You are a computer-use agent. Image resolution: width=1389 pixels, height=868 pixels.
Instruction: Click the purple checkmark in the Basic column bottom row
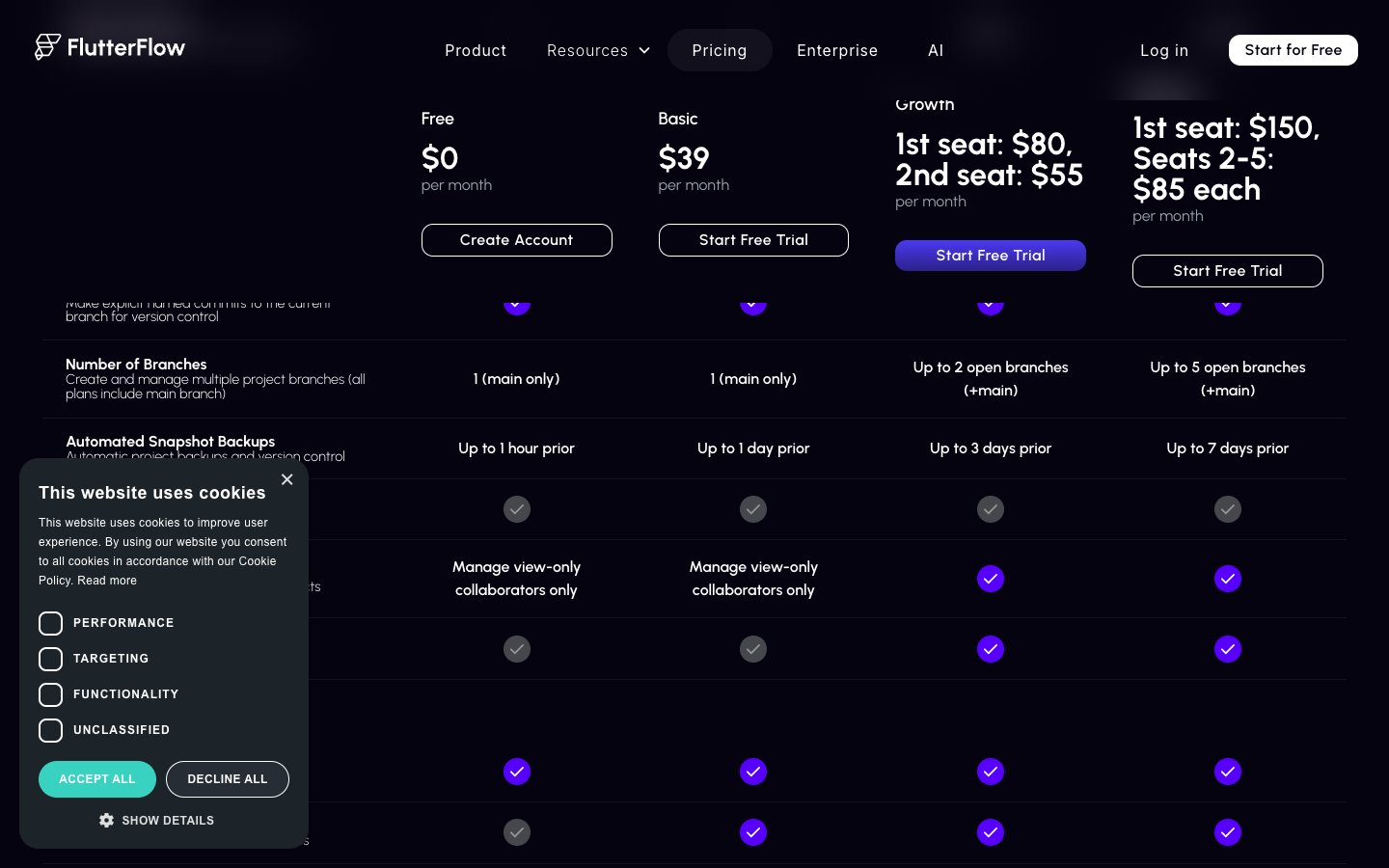coord(752,832)
